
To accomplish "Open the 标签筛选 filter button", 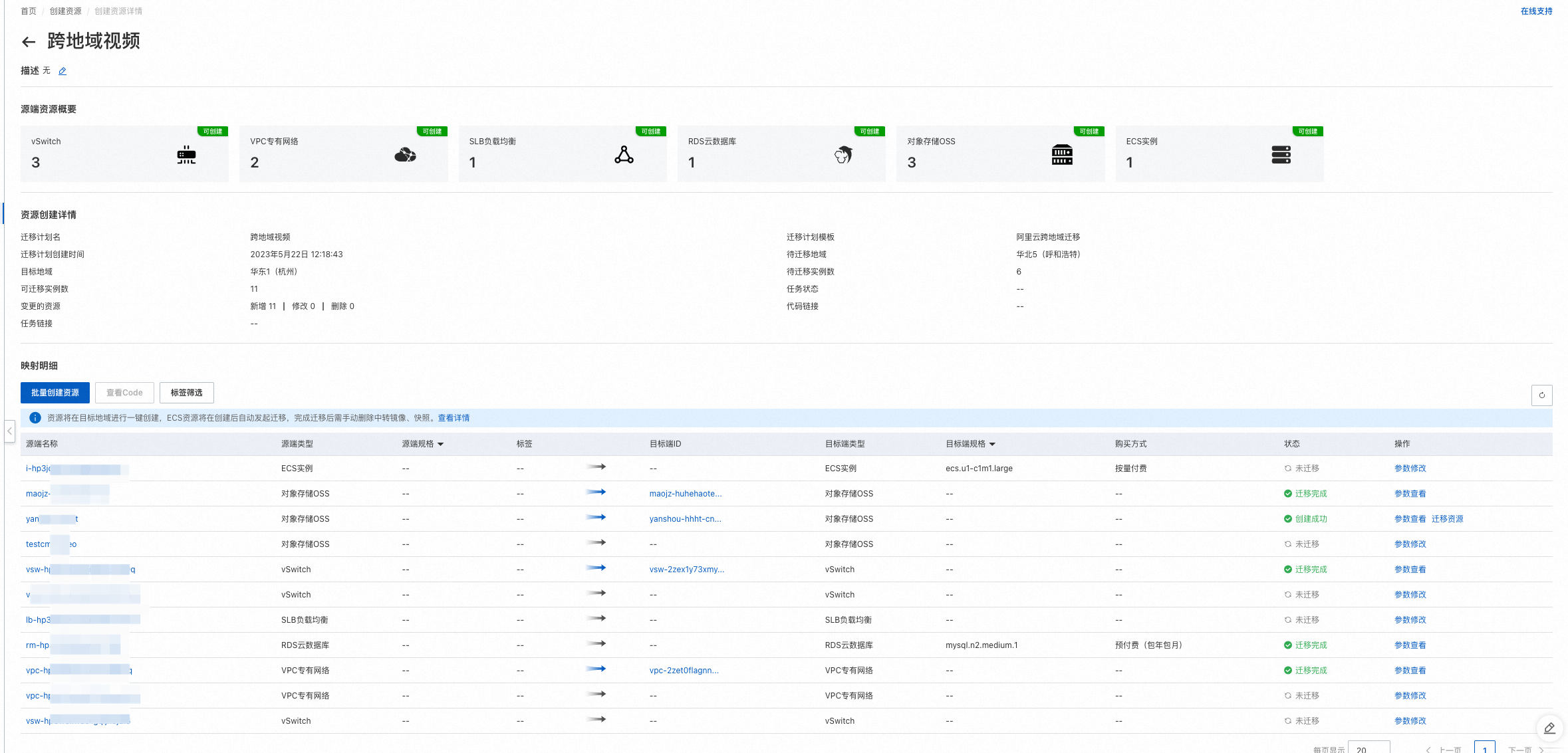I will tap(186, 393).
